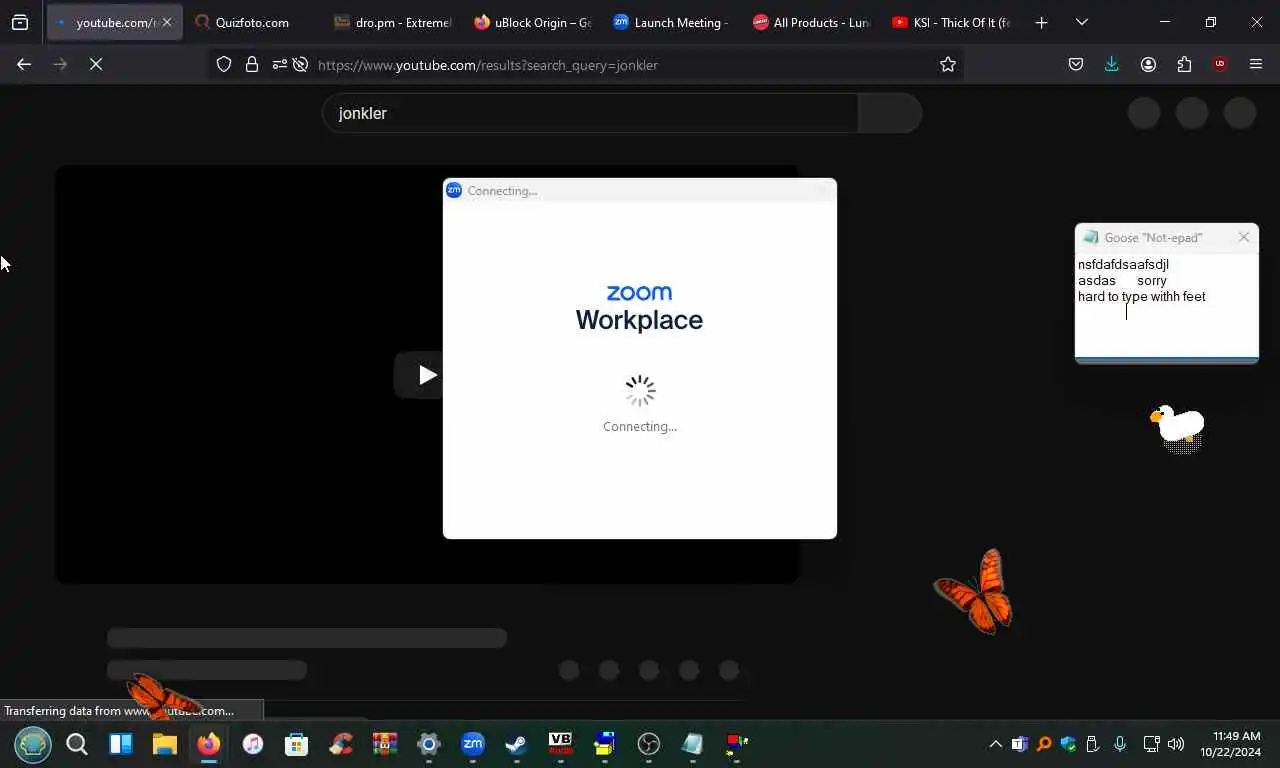Open uBlock Origin toolbar popup
This screenshot has width=1280, height=768.
pyautogui.click(x=1220, y=64)
